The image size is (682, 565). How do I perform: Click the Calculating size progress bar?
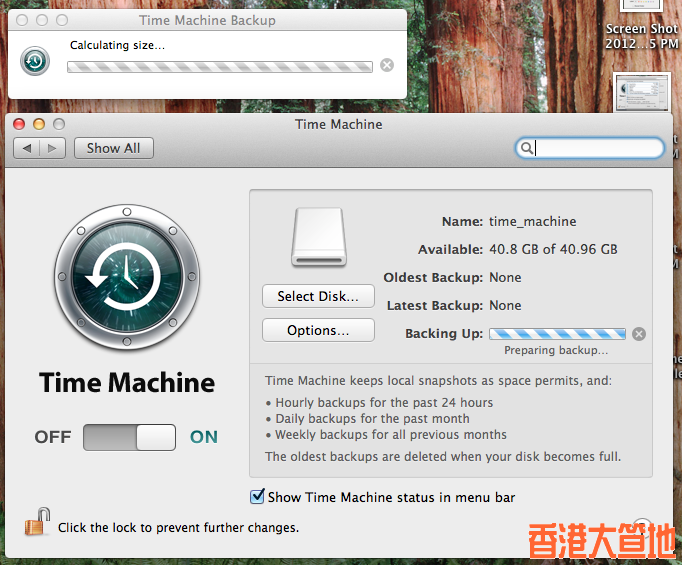tap(220, 67)
